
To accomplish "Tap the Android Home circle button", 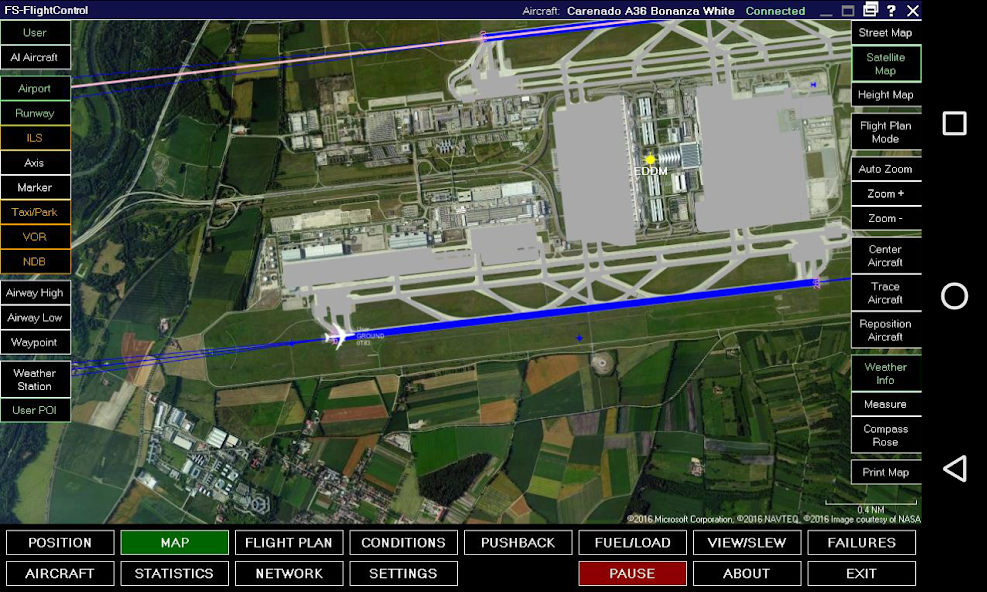I will coord(953,295).
